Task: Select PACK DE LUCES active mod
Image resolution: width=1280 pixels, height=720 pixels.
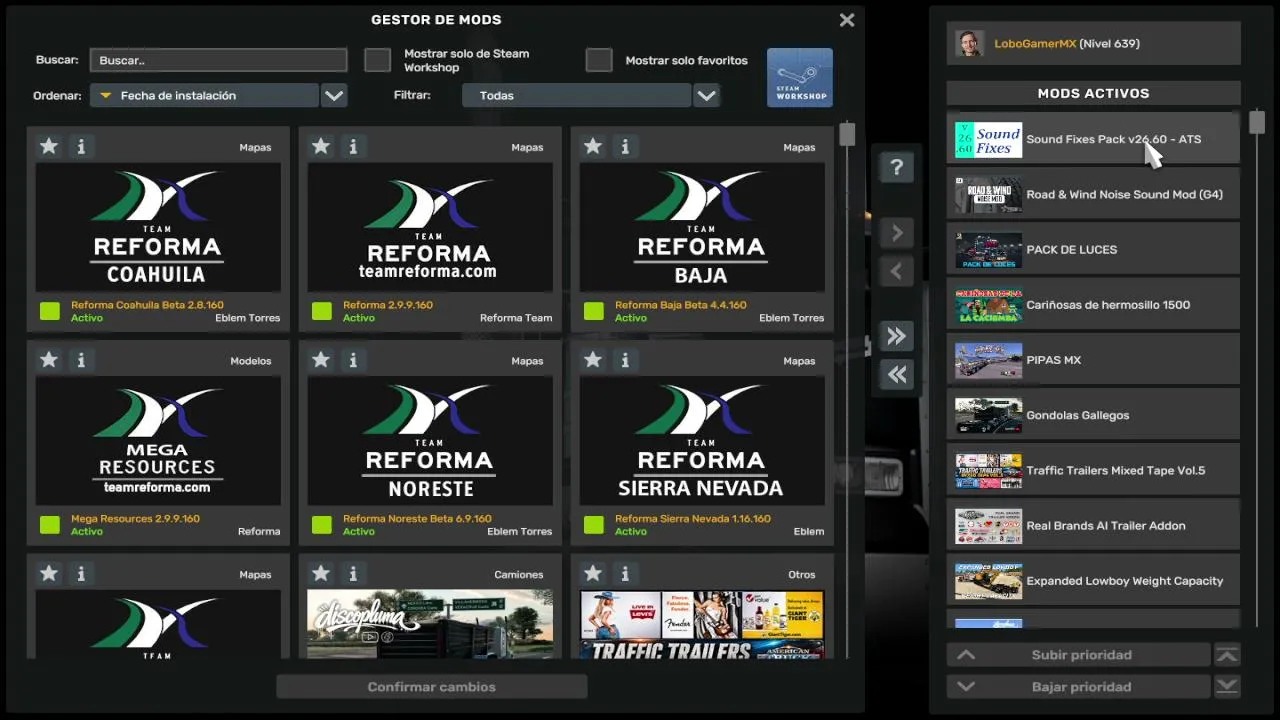Action: point(1093,249)
